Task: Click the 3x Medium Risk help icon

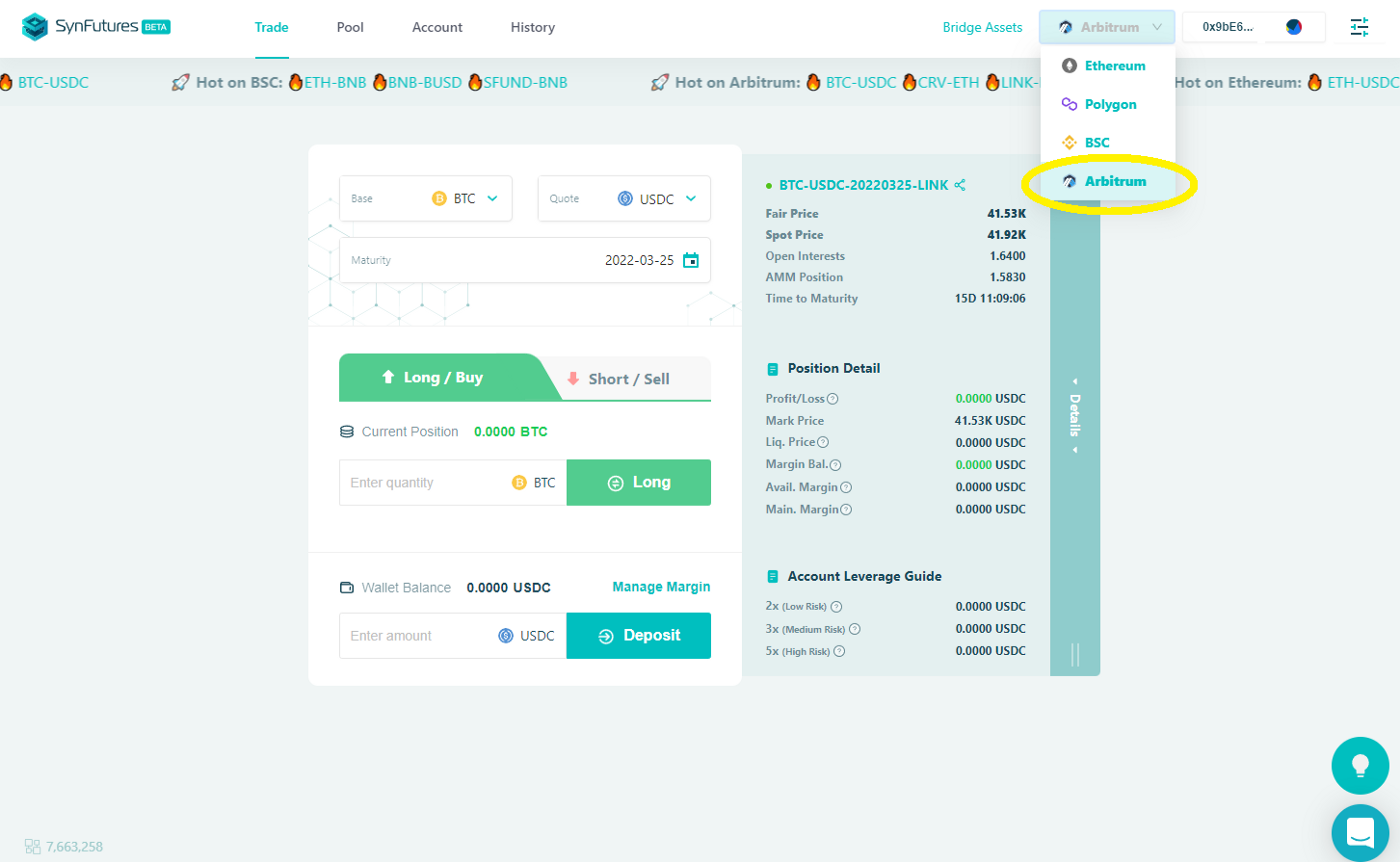Action: coord(855,629)
